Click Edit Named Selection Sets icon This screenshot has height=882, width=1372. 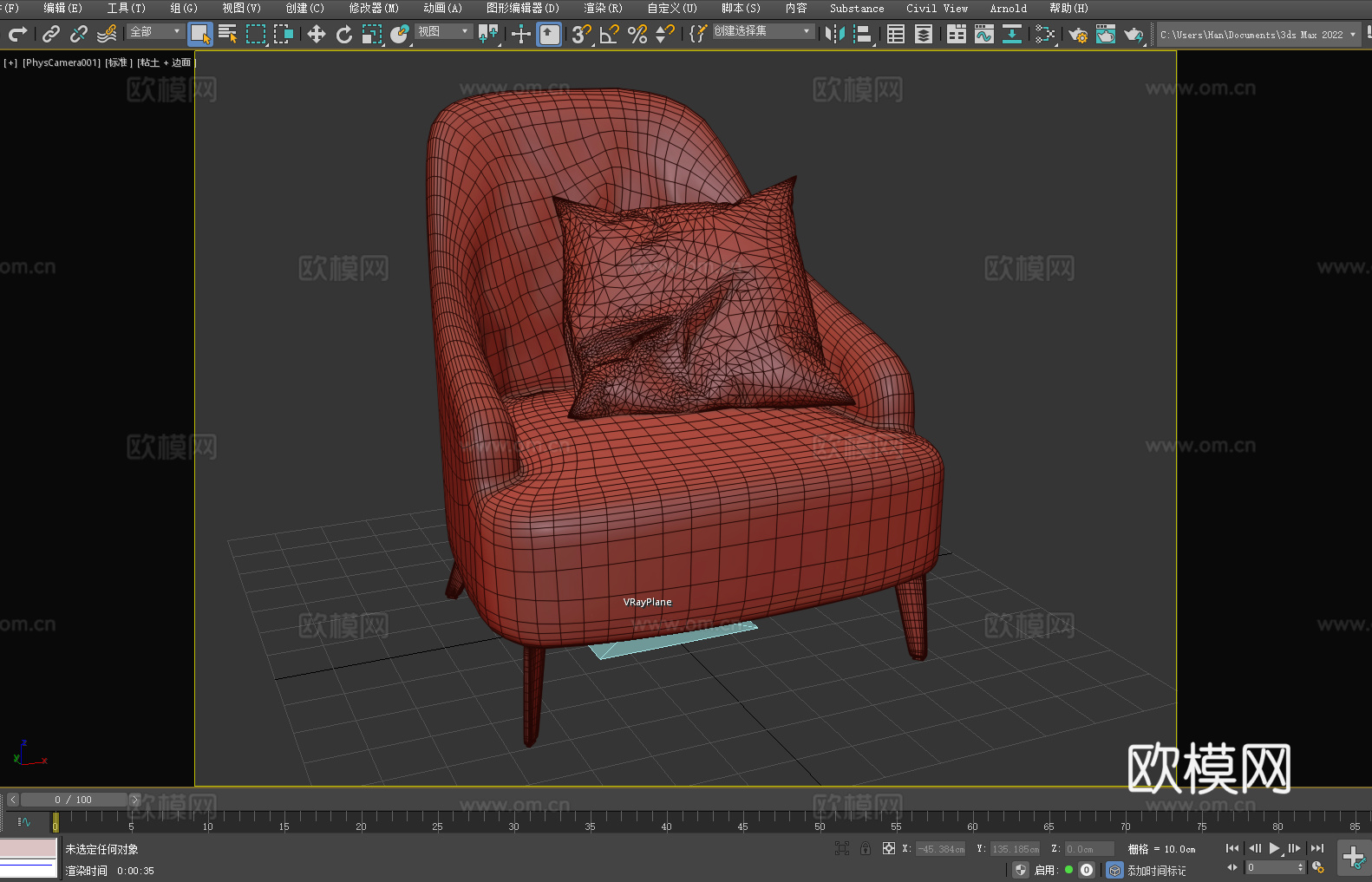click(698, 34)
